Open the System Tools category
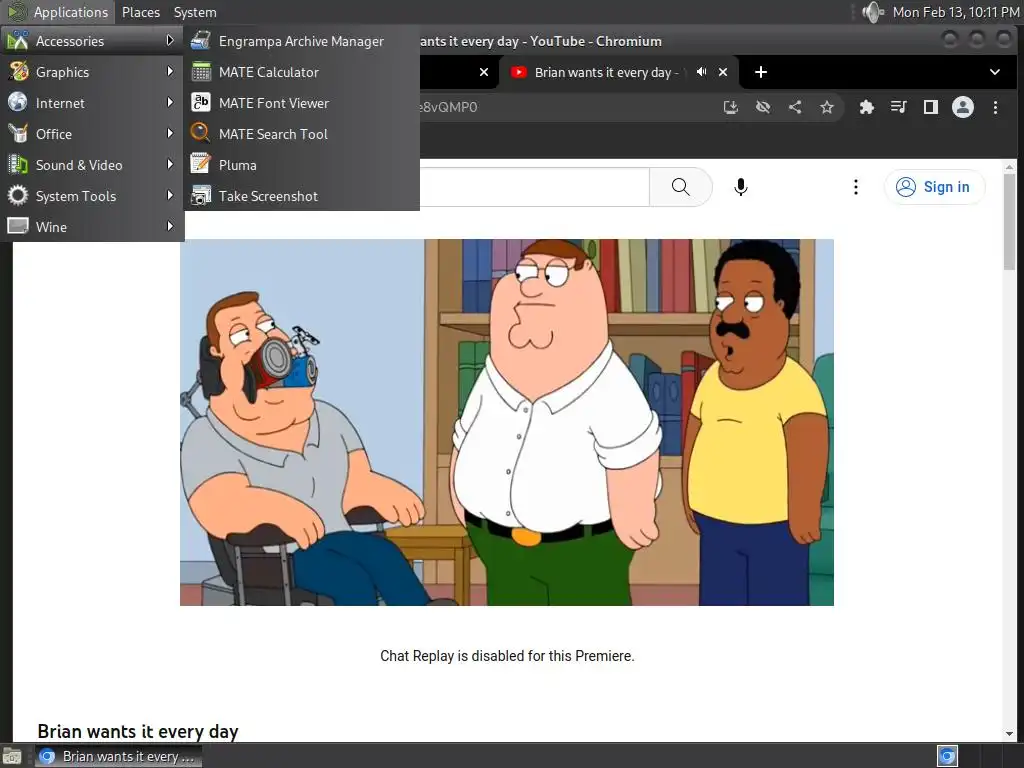1024x768 pixels. point(92,196)
